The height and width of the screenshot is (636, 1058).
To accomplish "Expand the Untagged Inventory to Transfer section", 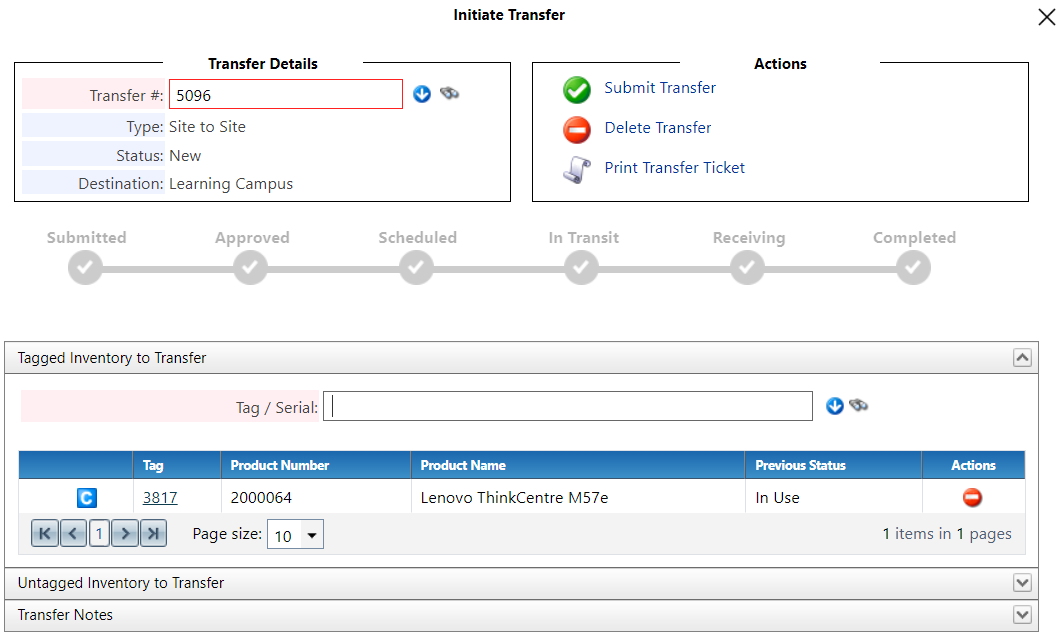I will tap(1022, 582).
